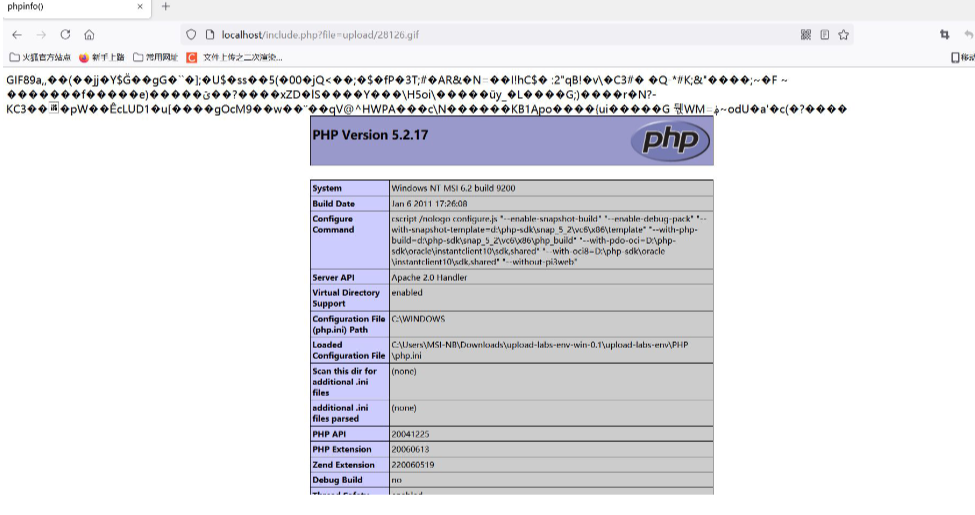Bookmark this page with the star
Screen dimensions: 975x515
coord(844,34)
